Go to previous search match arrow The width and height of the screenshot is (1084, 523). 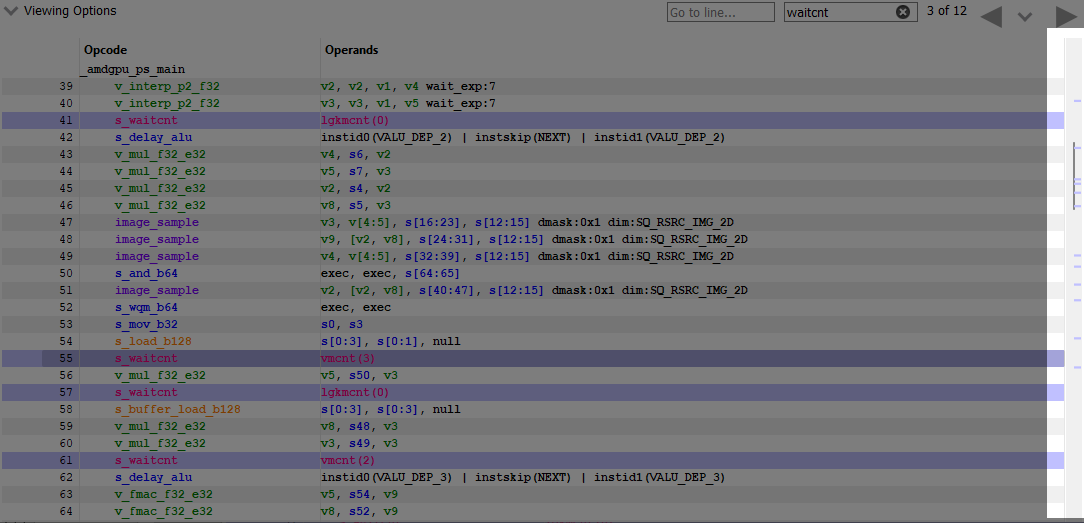pyautogui.click(x=991, y=16)
